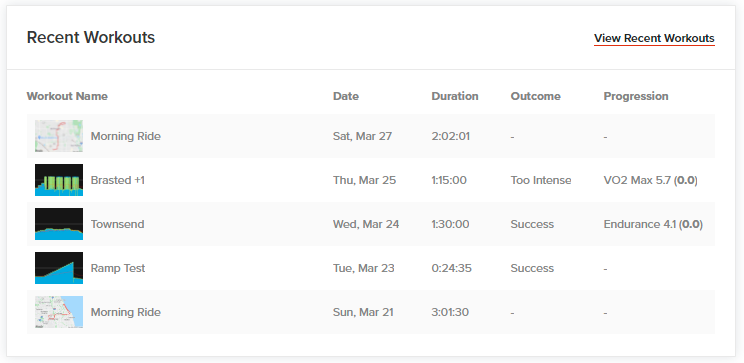Click the Sat, Mar 27 Morning Ride map thumbnail

[x=59, y=136]
